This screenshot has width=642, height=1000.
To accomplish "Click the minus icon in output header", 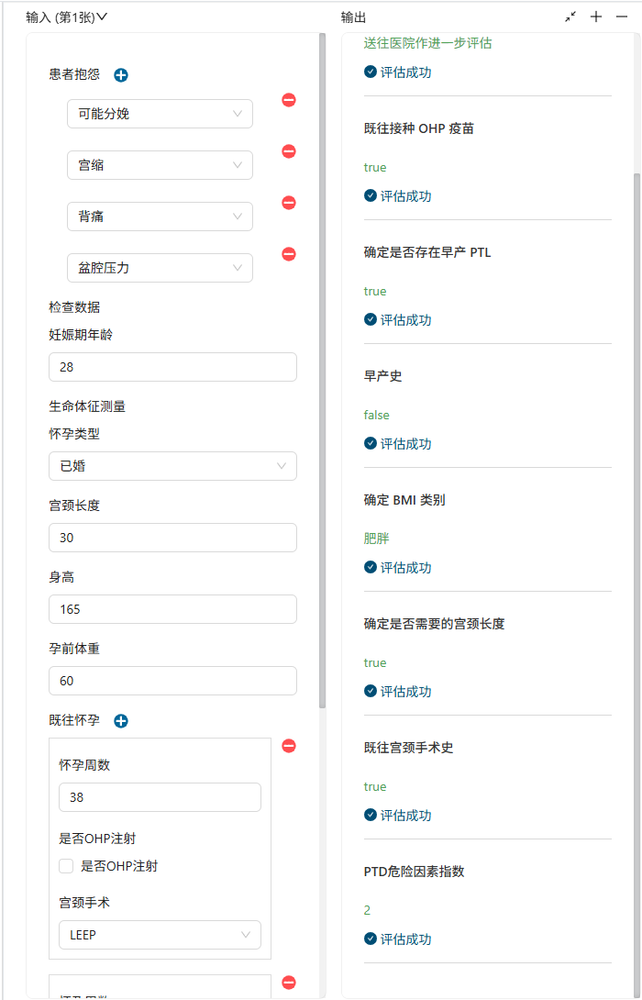I will [x=622, y=17].
